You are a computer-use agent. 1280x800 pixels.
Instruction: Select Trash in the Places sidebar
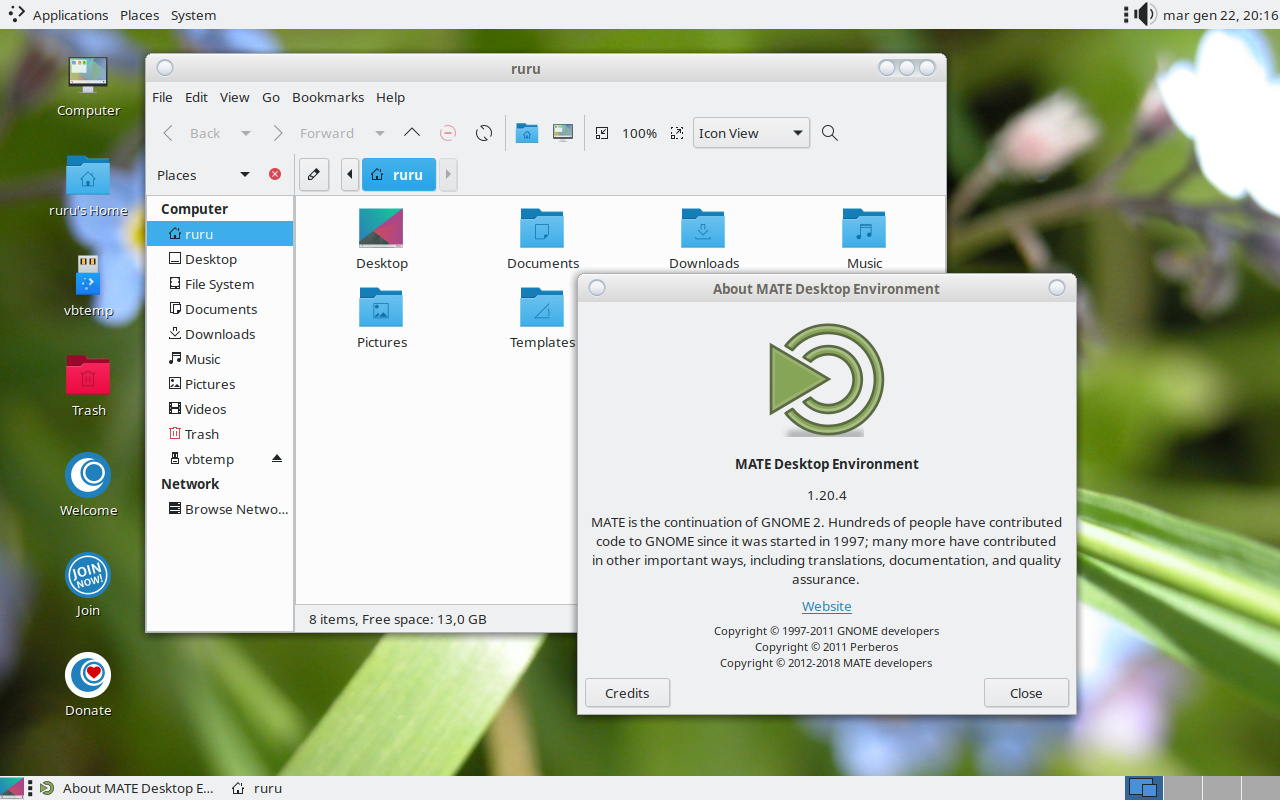(x=220, y=434)
